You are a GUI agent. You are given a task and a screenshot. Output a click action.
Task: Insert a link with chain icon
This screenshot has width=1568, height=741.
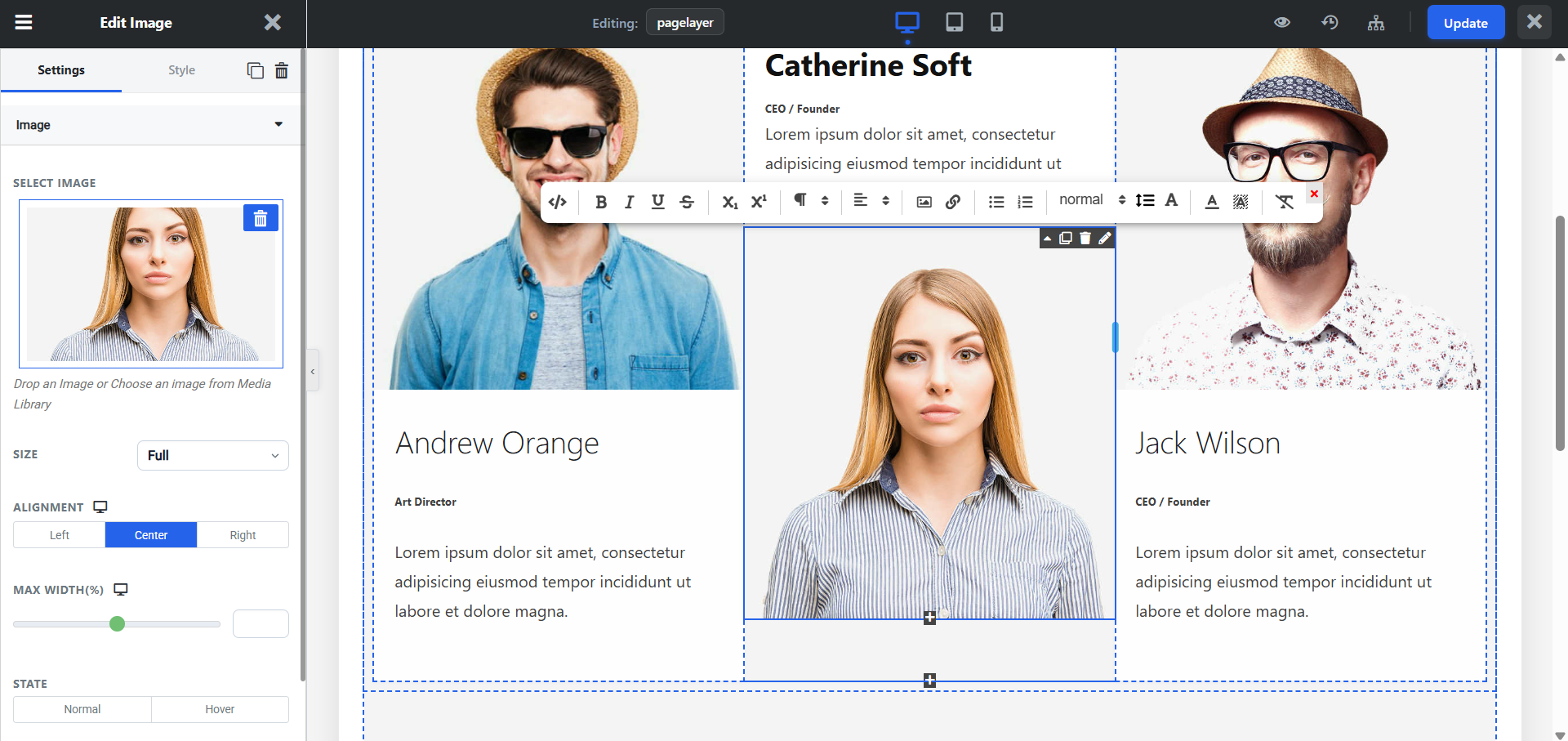click(x=953, y=202)
